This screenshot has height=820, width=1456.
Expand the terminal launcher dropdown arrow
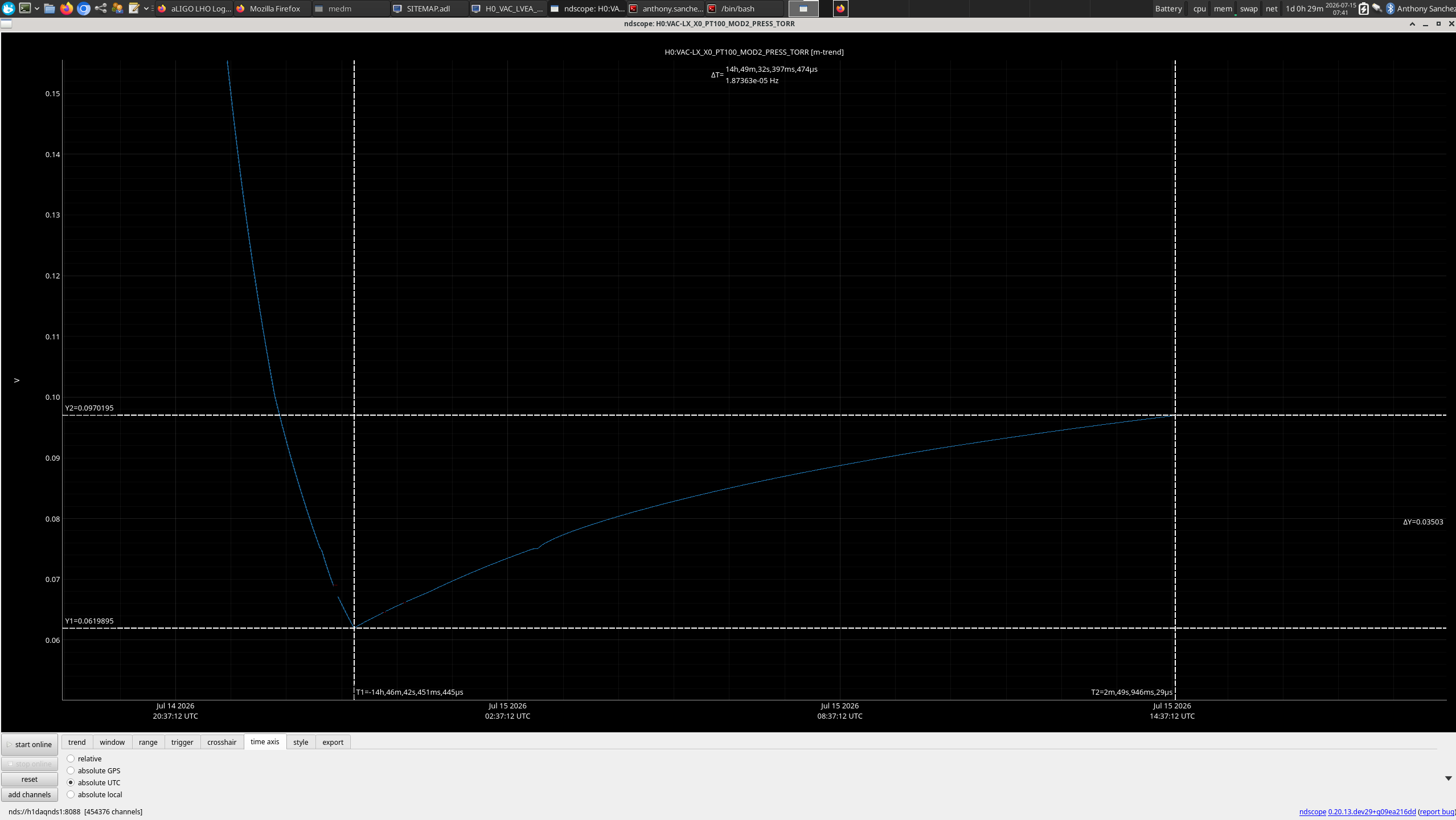tap(37, 9)
